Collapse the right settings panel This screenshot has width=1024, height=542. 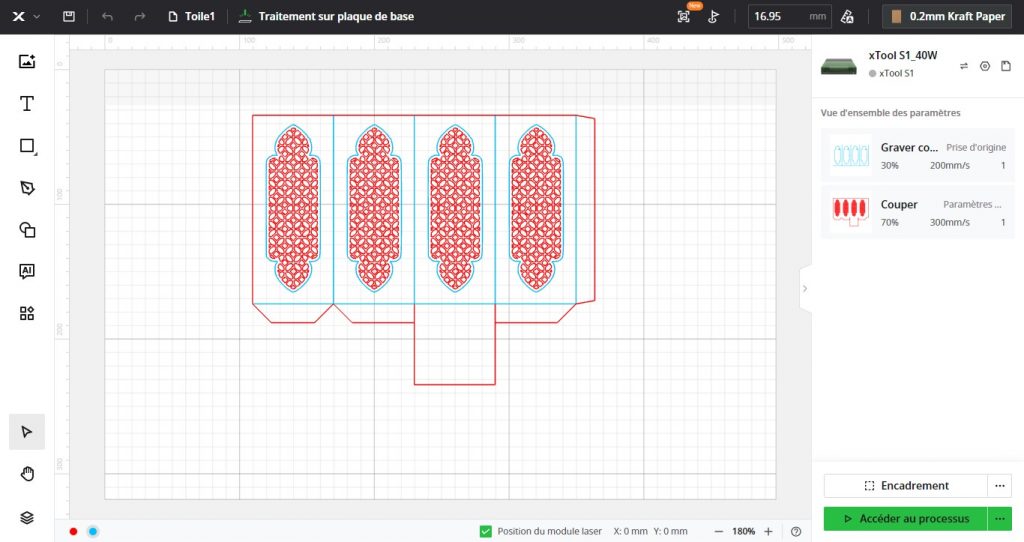805,288
